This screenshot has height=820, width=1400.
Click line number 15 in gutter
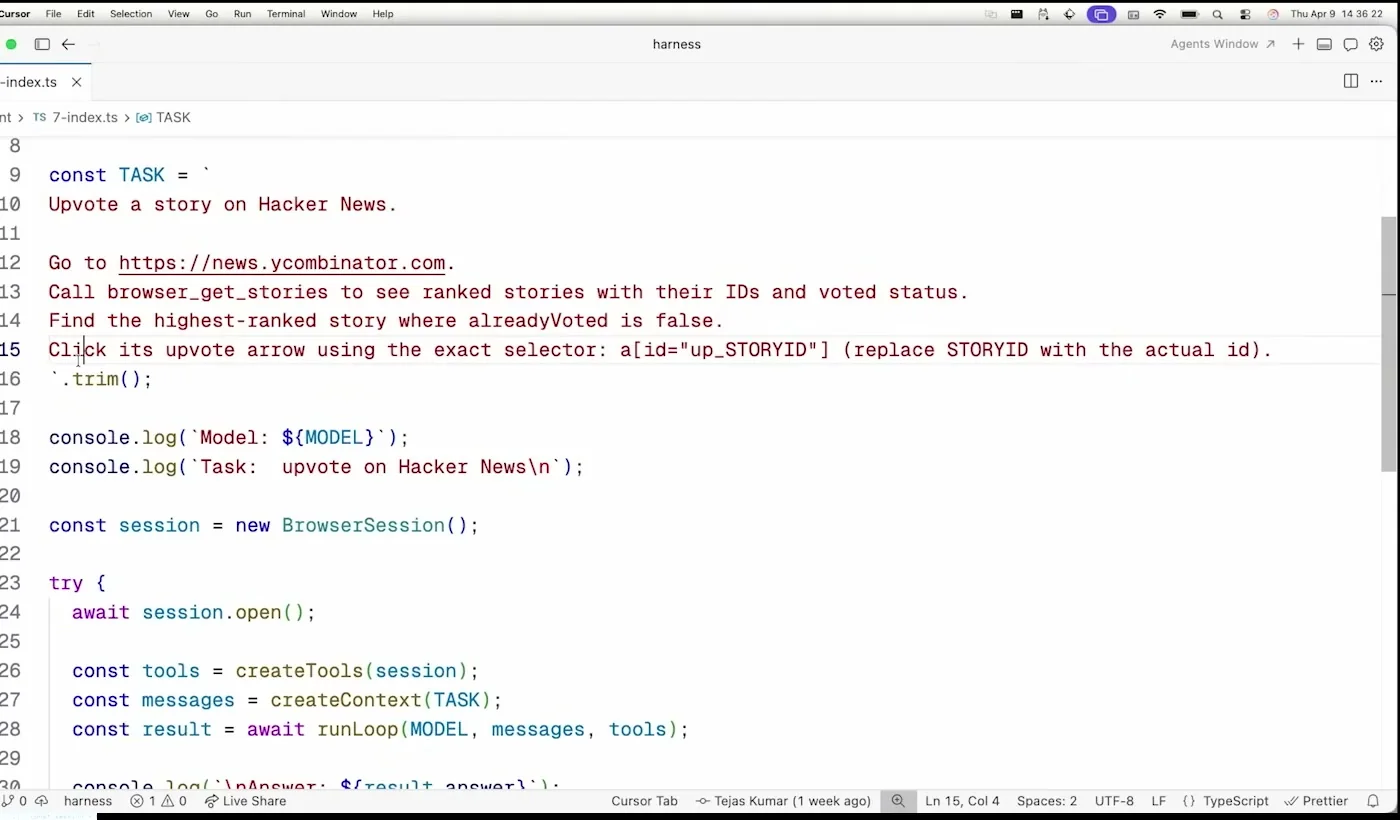point(10,350)
